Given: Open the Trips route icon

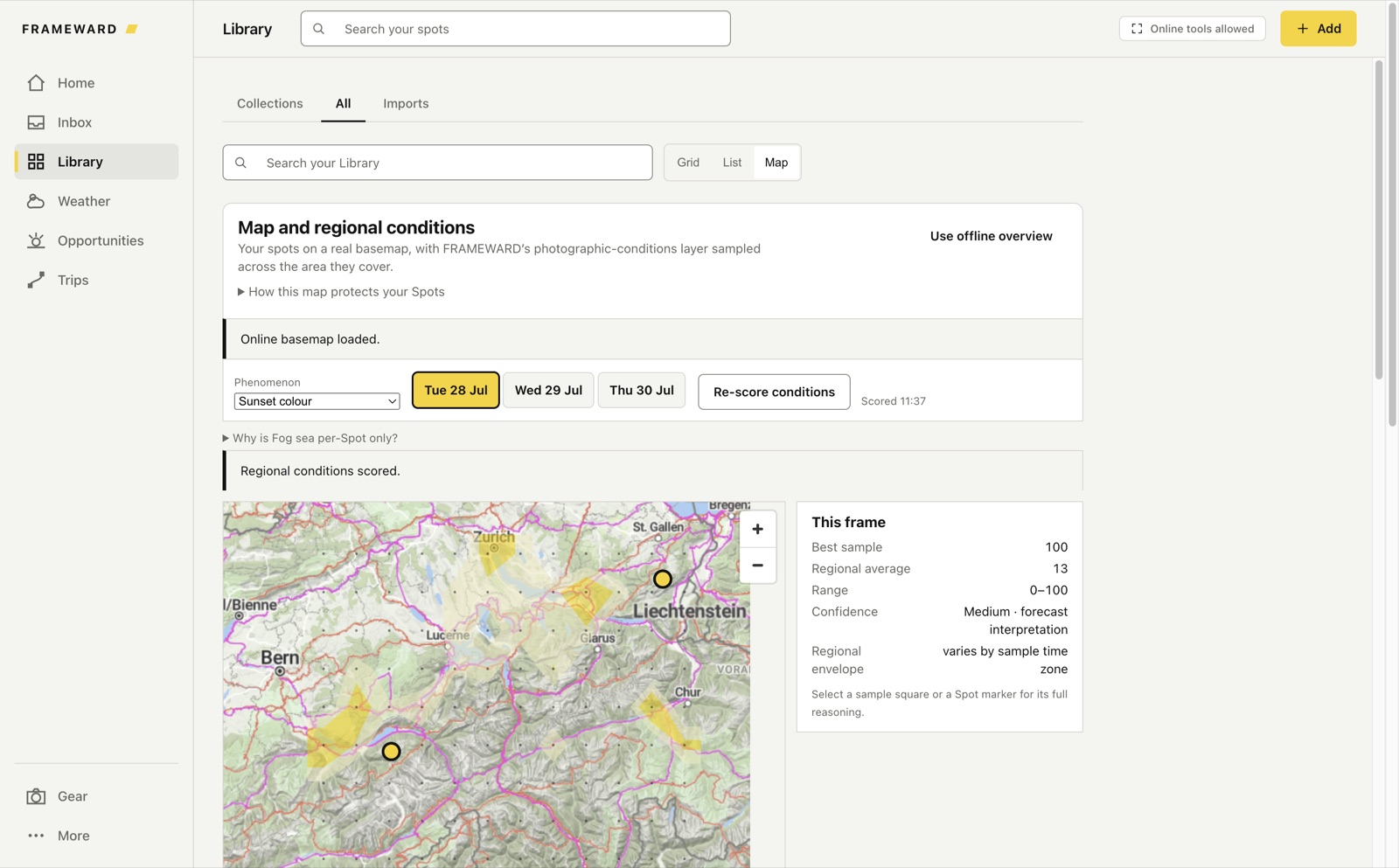Looking at the screenshot, I should 36,280.
